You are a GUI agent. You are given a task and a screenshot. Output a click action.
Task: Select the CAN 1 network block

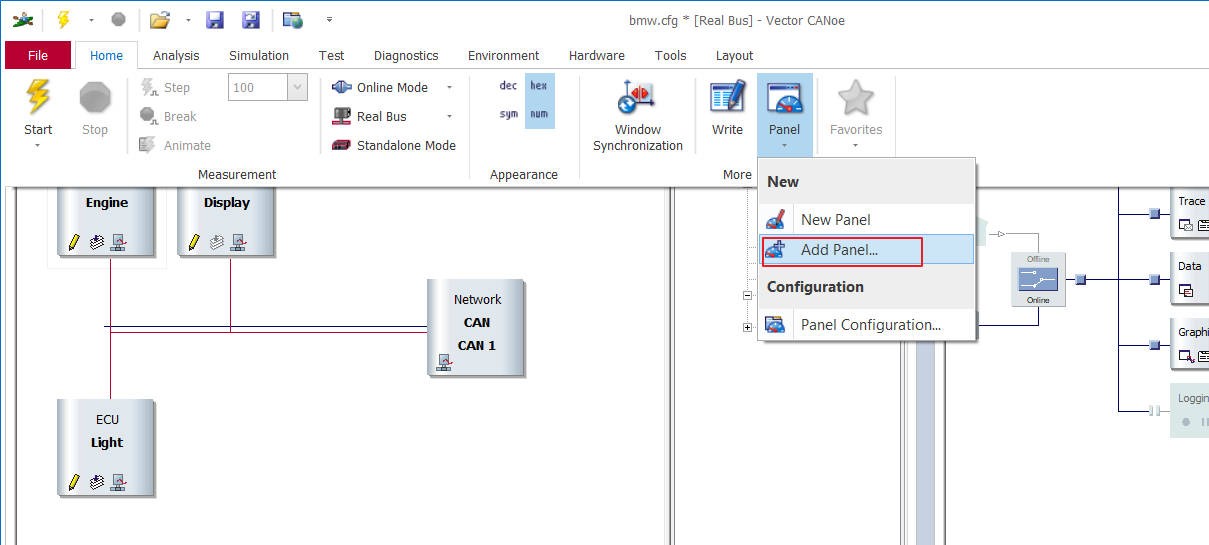click(476, 328)
